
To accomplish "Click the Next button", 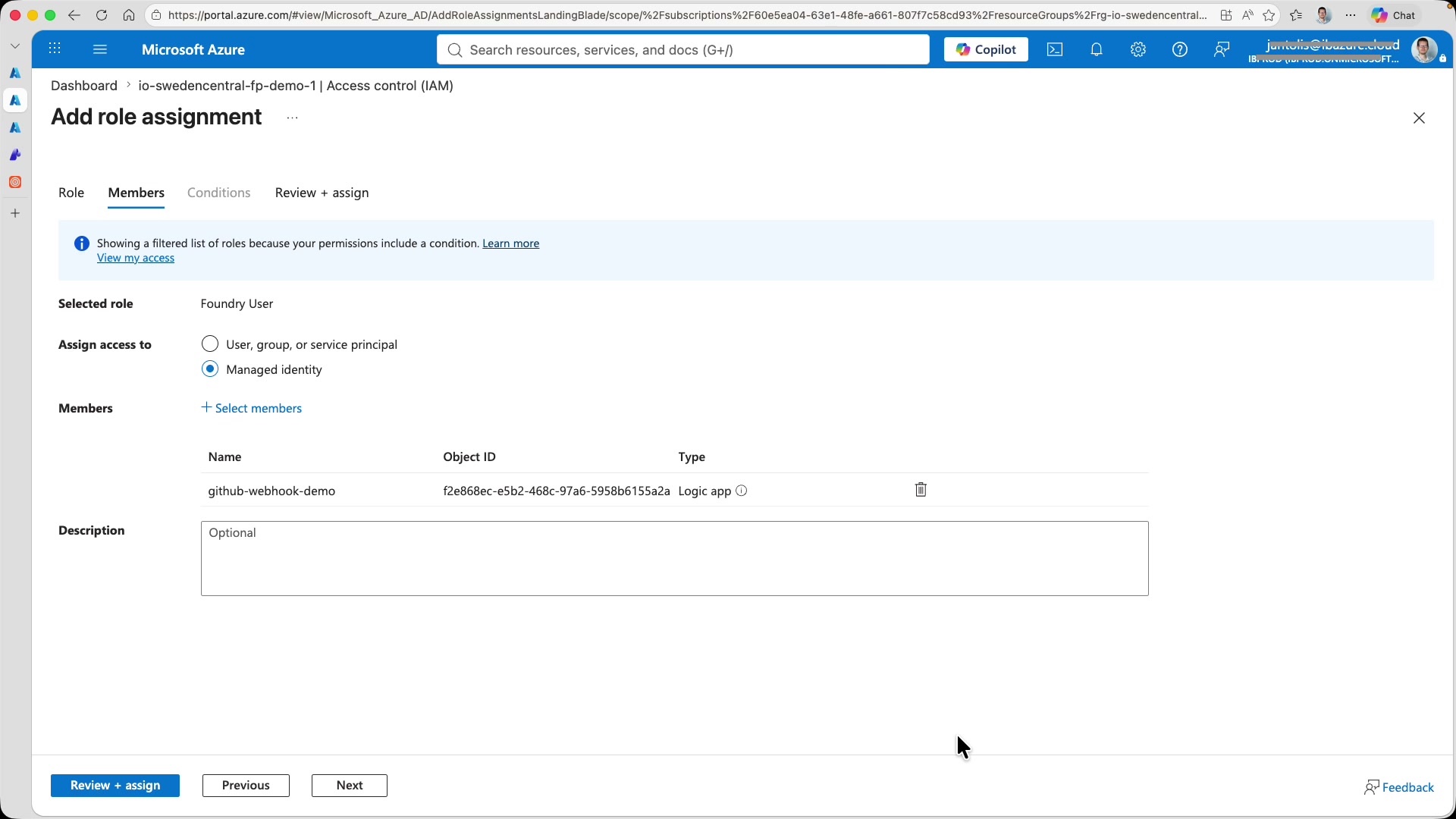I will (x=350, y=786).
